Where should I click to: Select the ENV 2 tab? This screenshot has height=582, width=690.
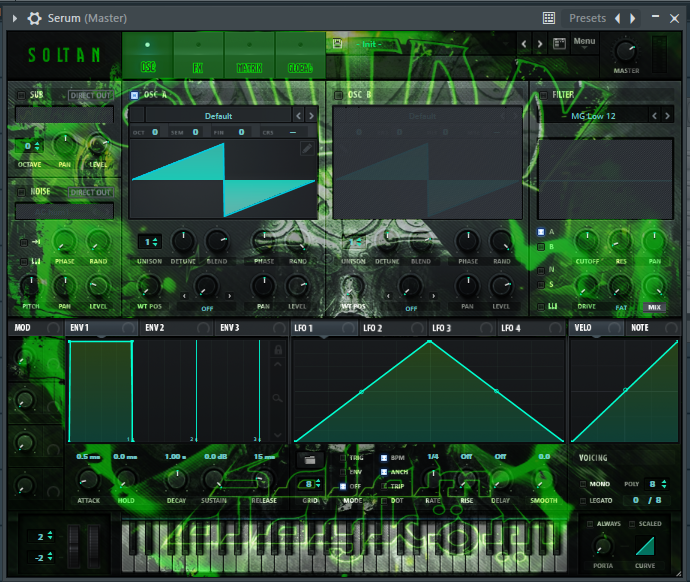pos(177,328)
